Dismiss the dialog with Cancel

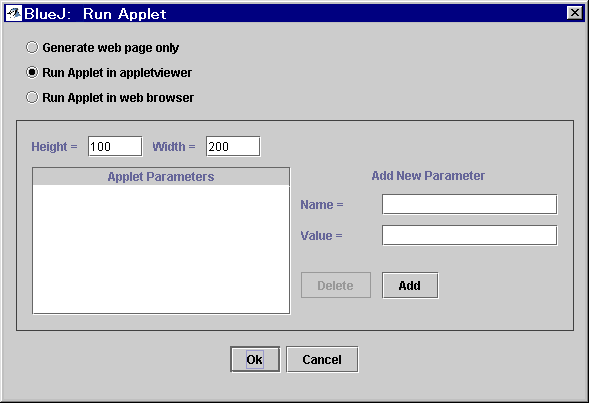coord(322,359)
